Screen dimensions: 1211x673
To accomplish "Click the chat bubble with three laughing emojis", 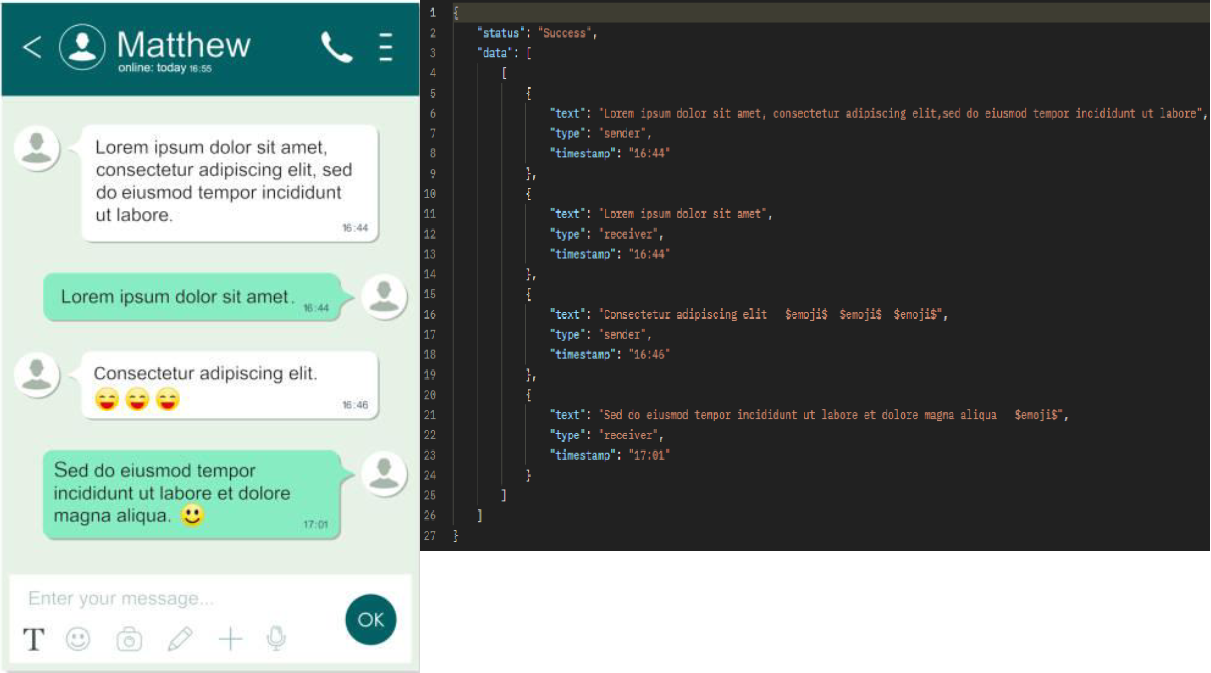I will click(x=229, y=385).
